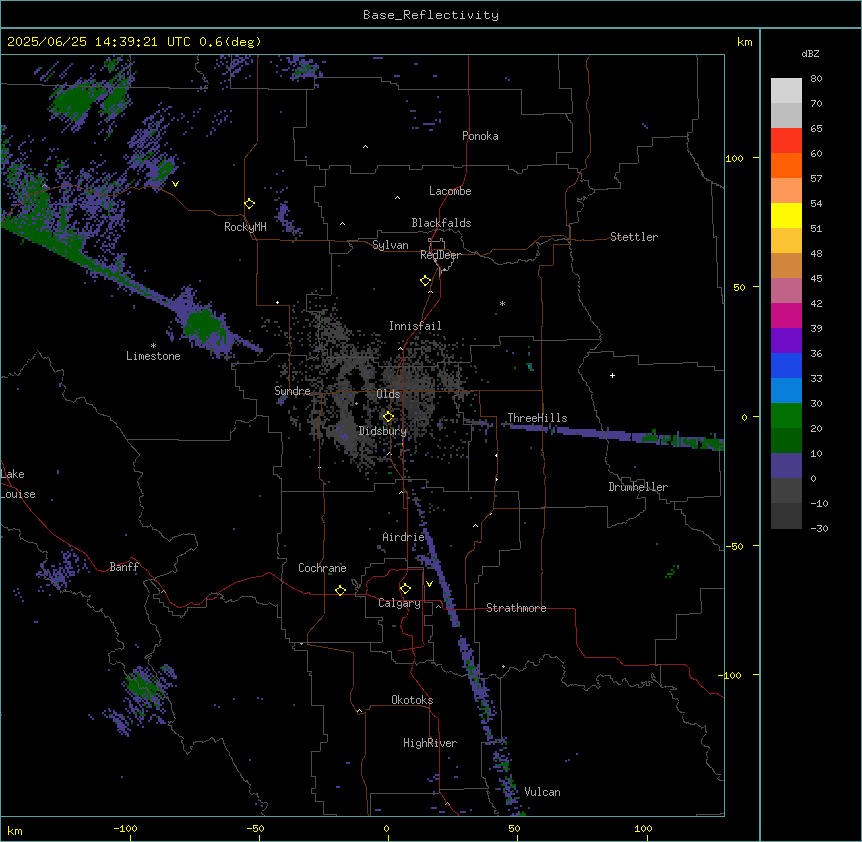
Task: Click the ThreeHills label
Action: point(537,418)
